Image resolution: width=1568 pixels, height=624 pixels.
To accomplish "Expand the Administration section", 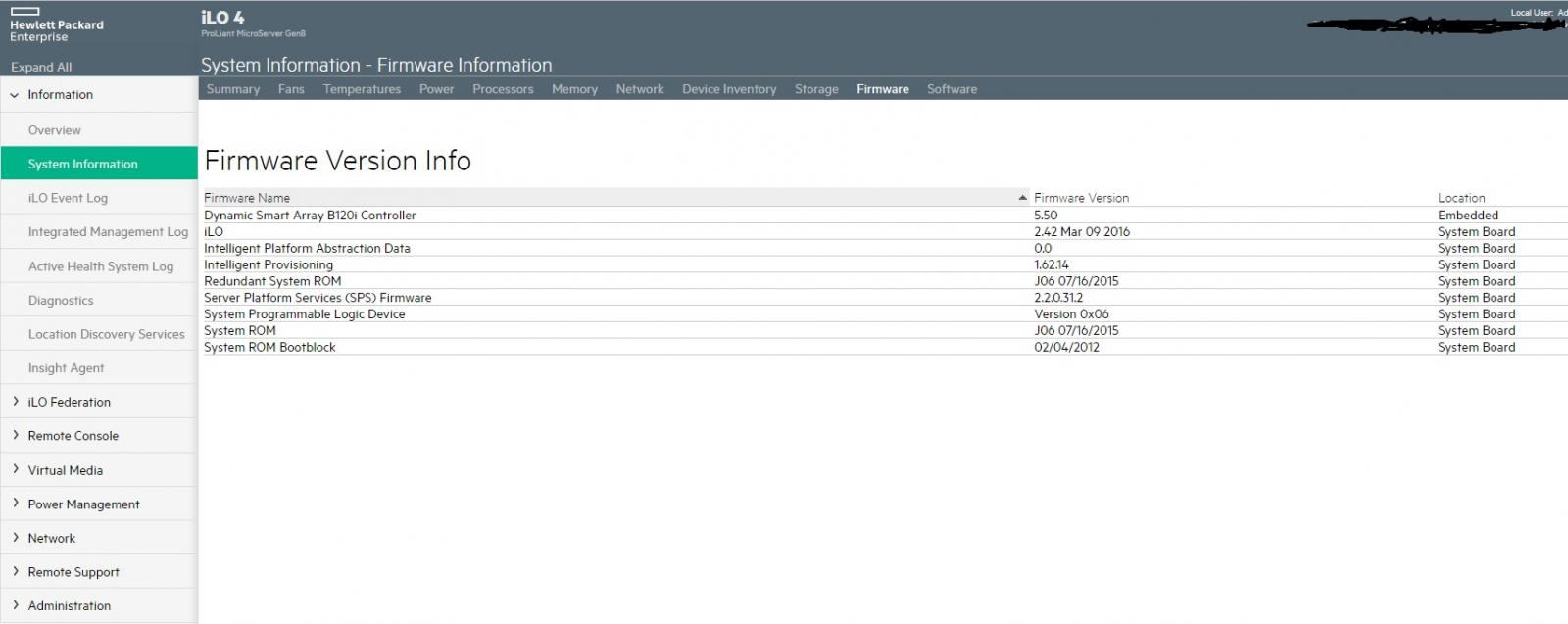I will click(x=16, y=605).
